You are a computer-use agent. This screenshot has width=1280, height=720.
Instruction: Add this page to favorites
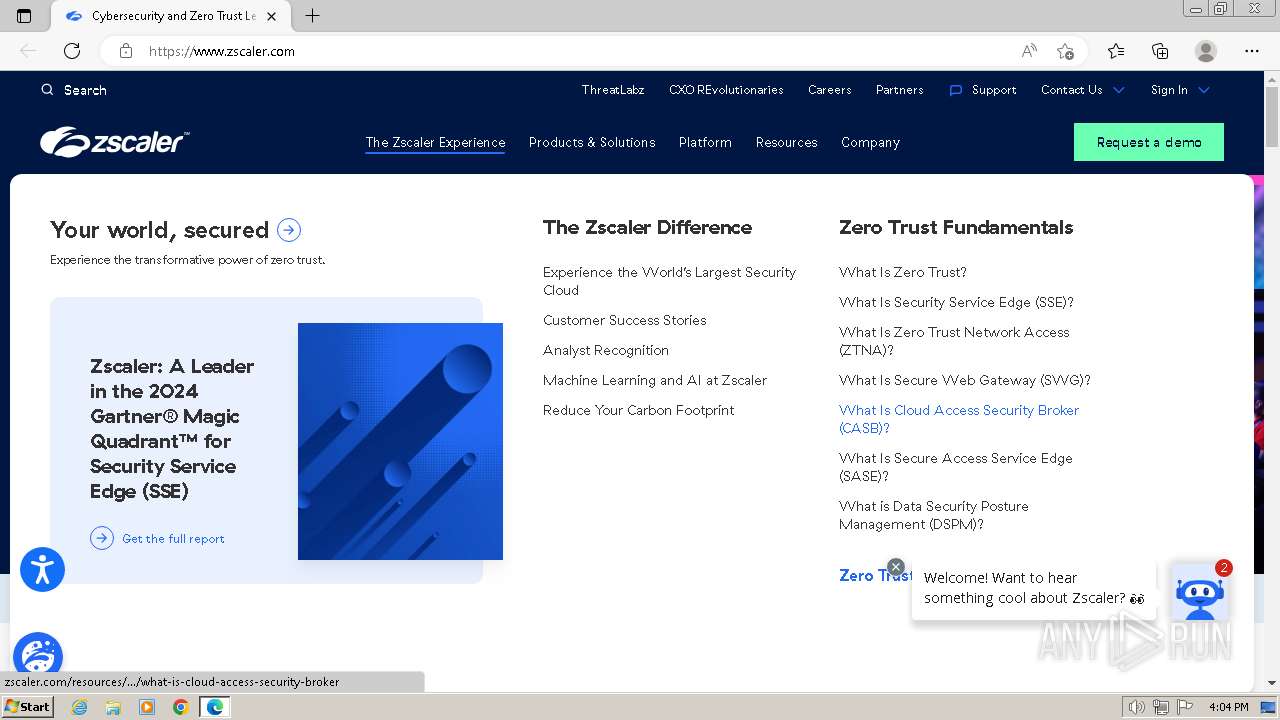tap(1065, 51)
